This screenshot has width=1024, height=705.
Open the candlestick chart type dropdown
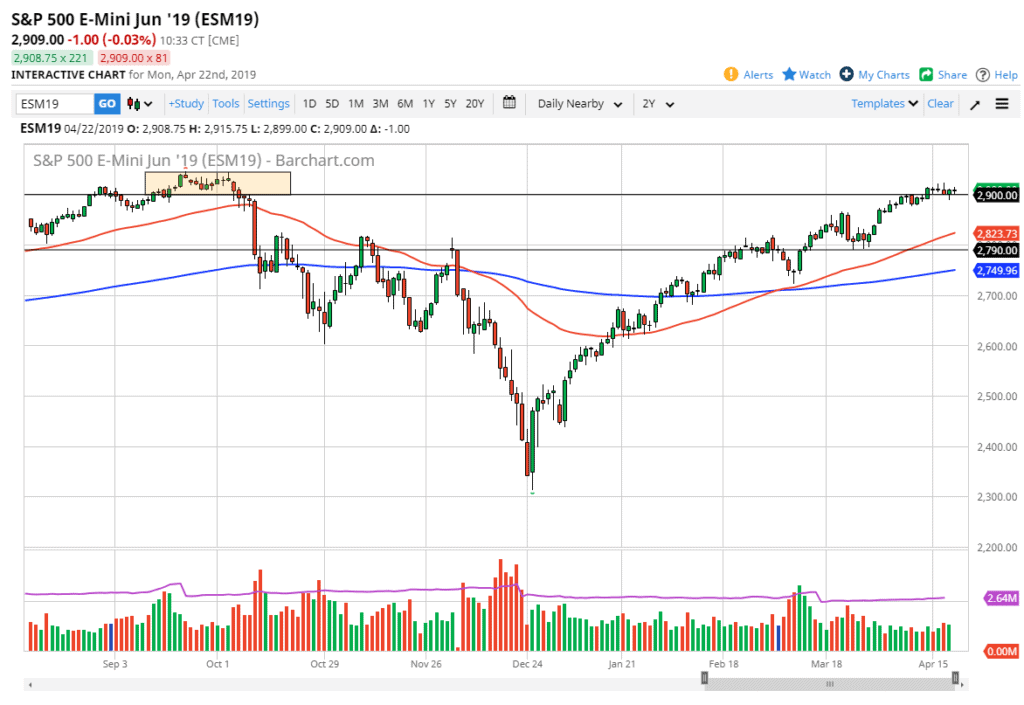(140, 104)
